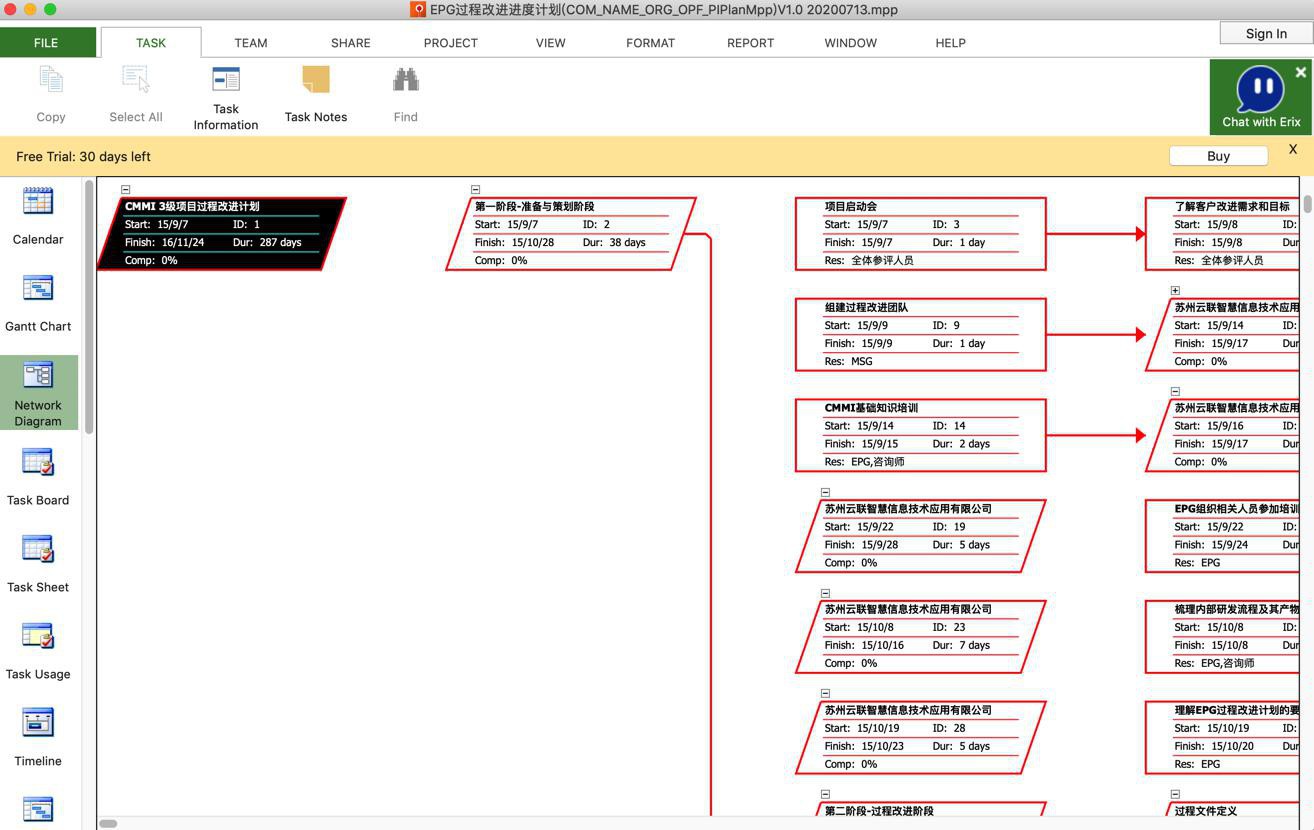
Task: Open the WINDOW tab
Action: tap(851, 43)
